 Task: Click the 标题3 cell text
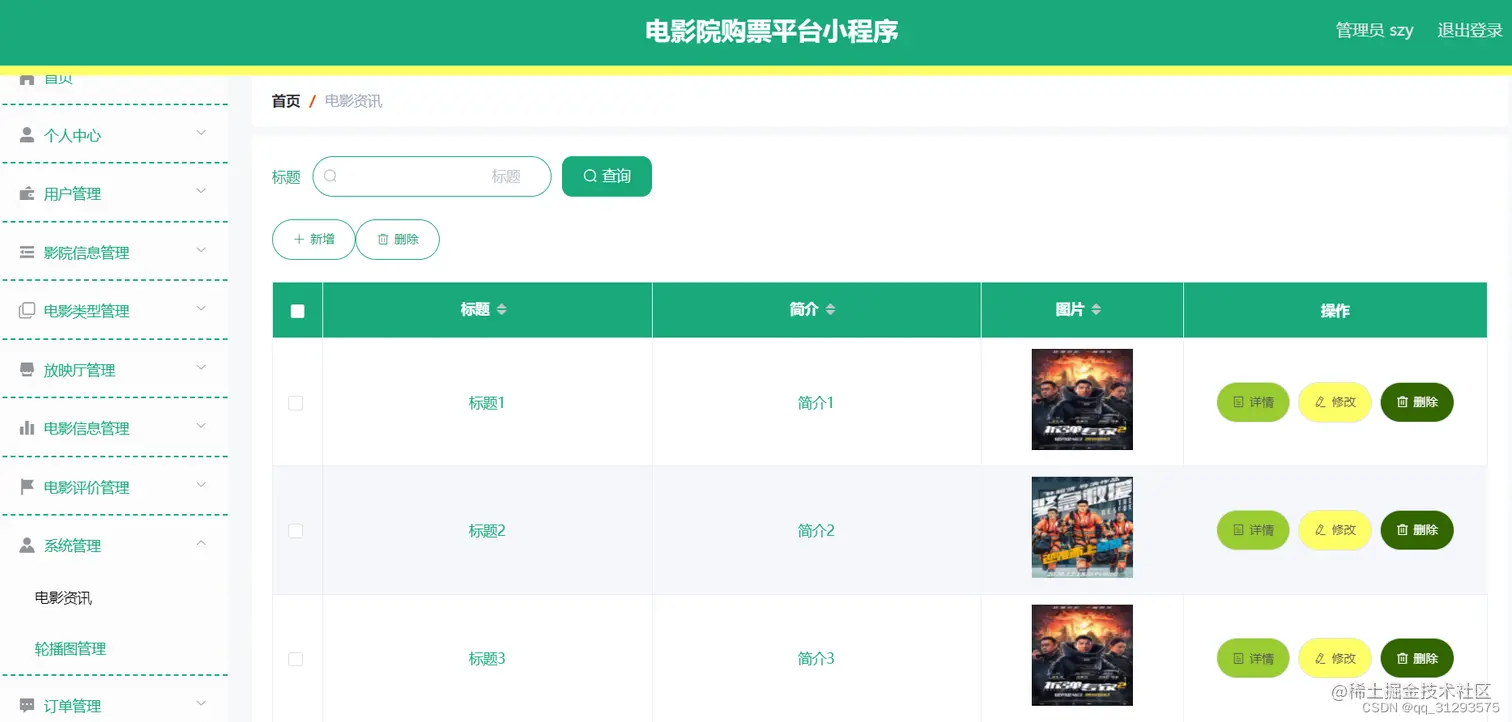click(x=487, y=659)
